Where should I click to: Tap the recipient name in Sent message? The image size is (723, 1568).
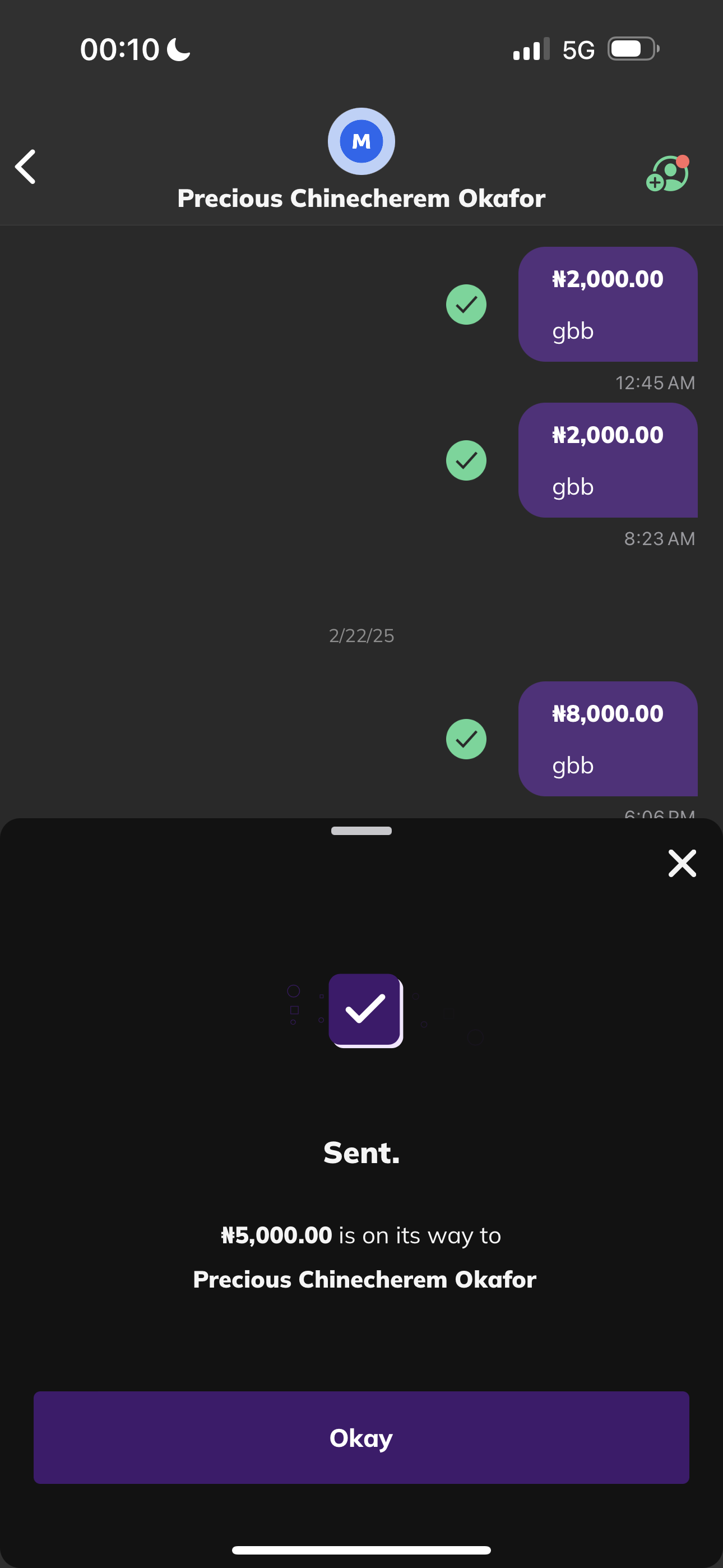(x=364, y=1280)
